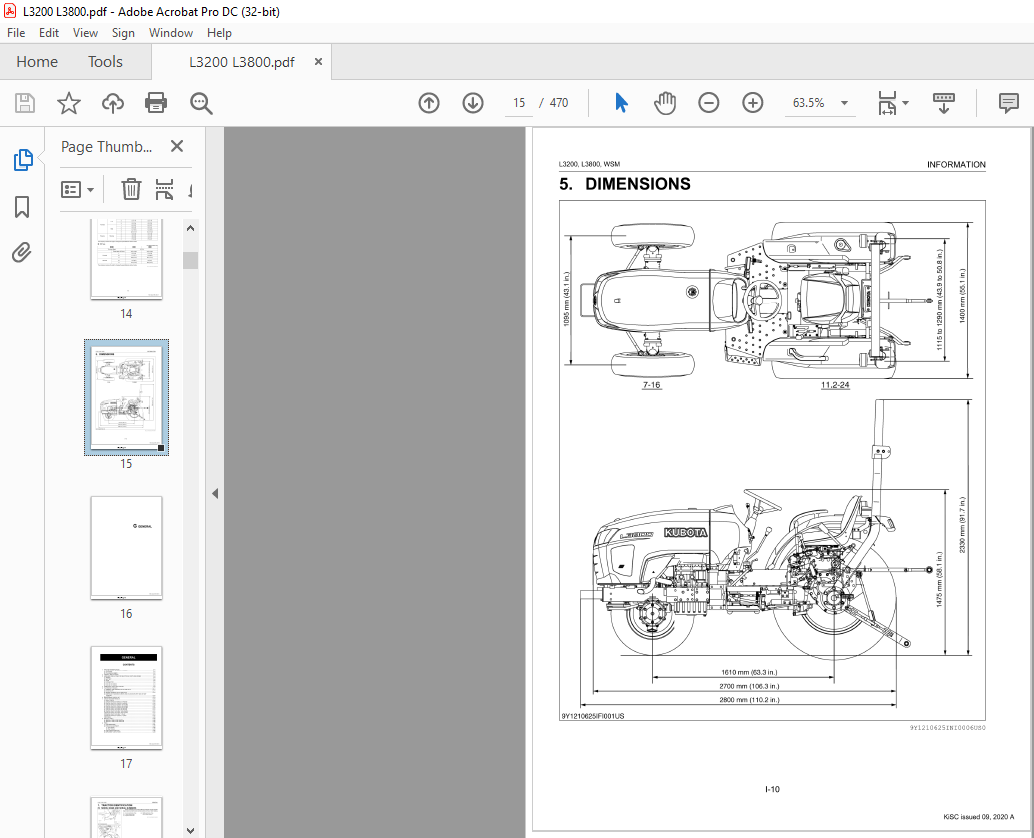
Task: Go to previous page arrow
Action: click(x=429, y=103)
